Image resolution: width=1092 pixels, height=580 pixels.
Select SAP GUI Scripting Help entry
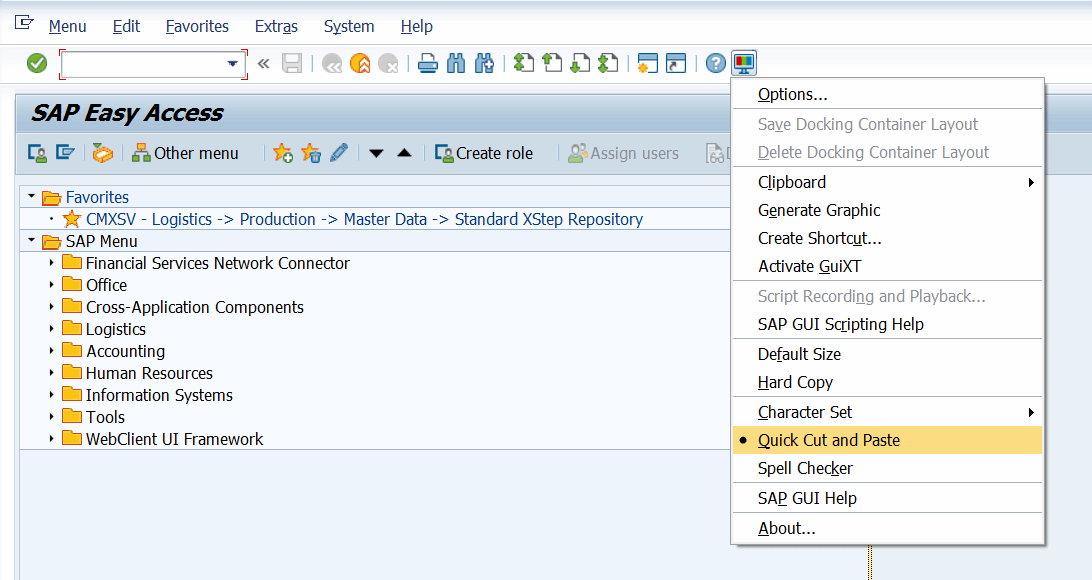coord(887,324)
